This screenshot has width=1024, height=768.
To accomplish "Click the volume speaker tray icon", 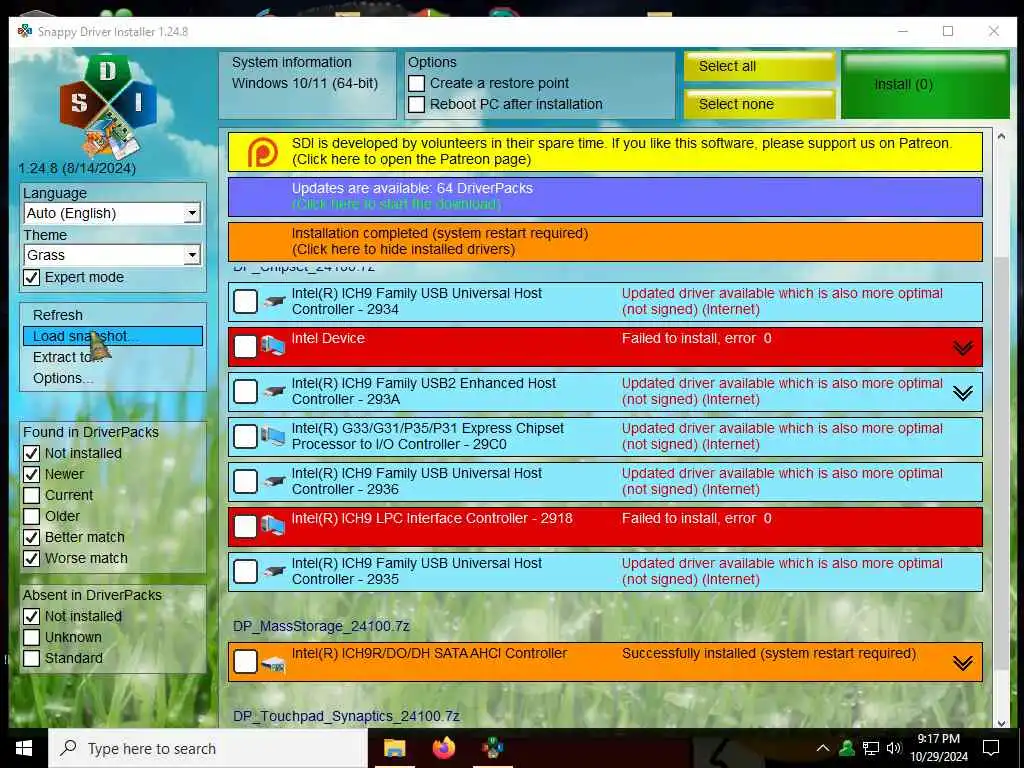I will [893, 748].
